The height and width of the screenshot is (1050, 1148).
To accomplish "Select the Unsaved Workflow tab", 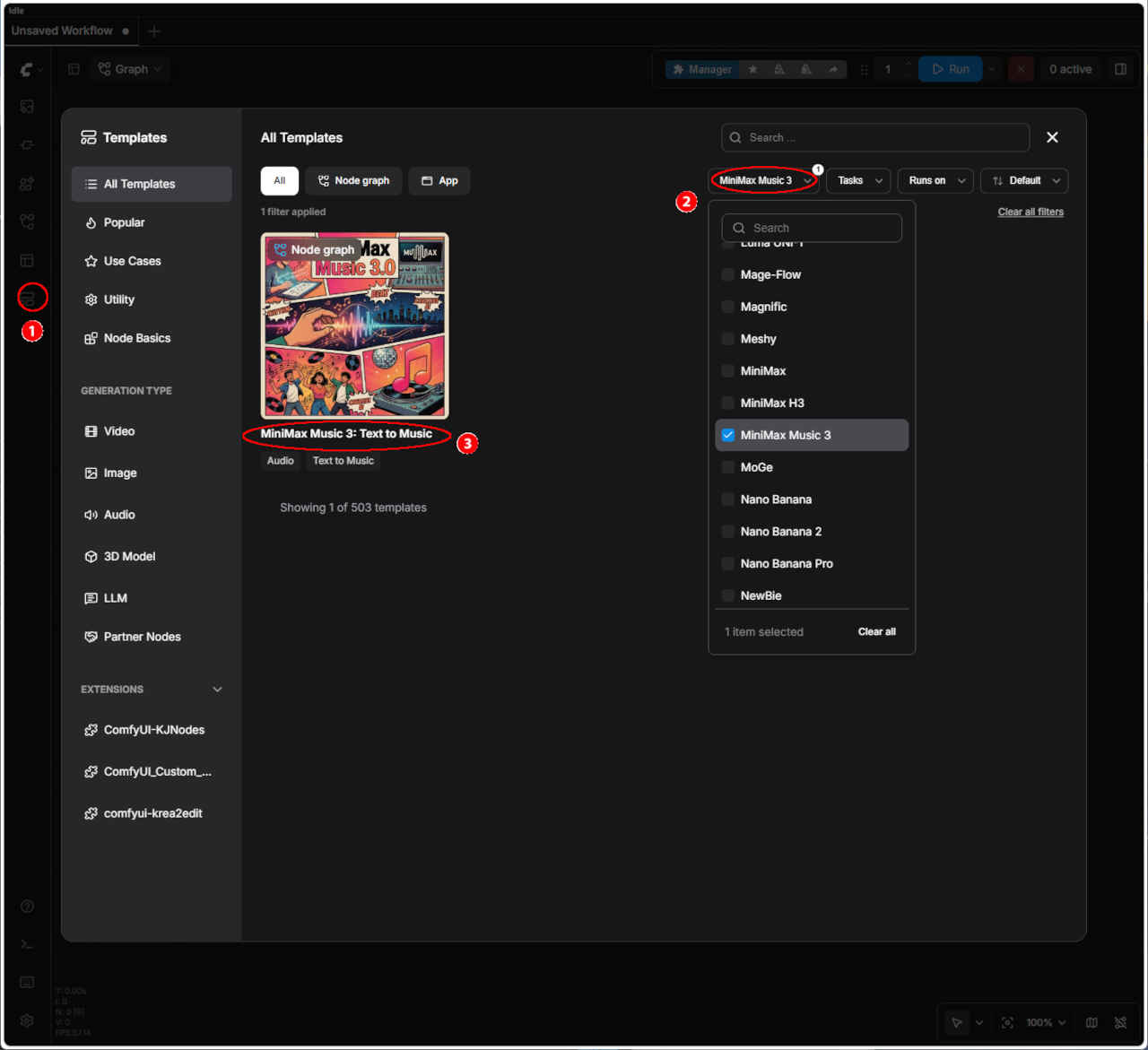I will coord(70,31).
